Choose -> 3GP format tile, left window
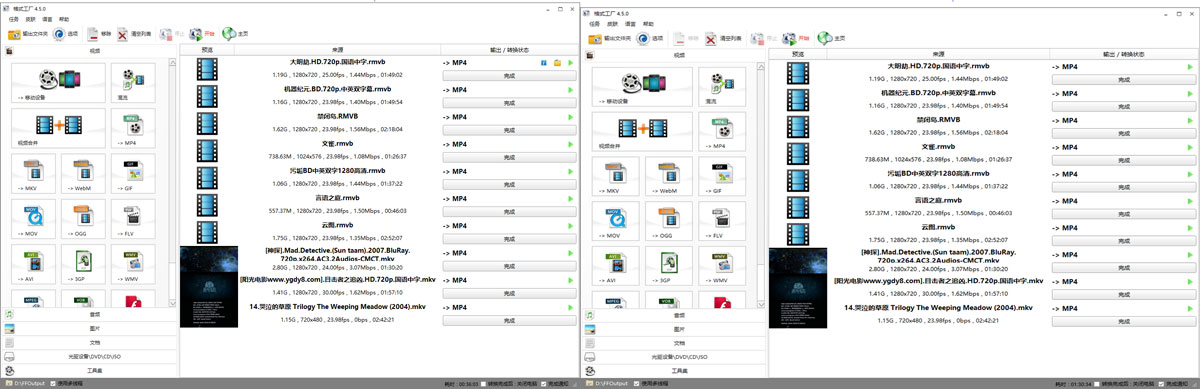 (x=83, y=265)
